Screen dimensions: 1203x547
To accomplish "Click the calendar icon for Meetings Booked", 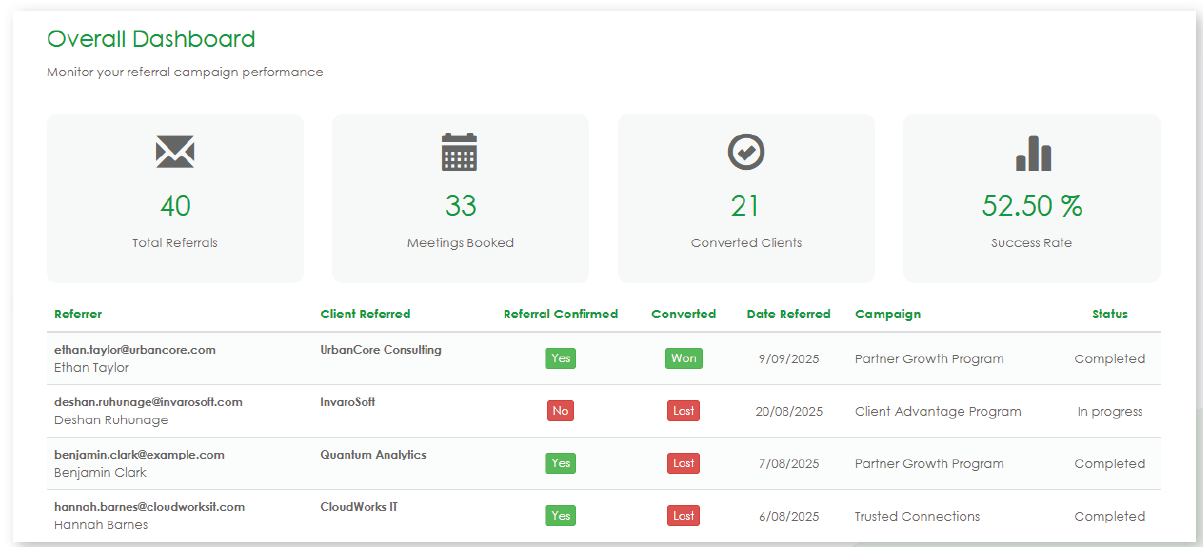I will [x=460, y=152].
